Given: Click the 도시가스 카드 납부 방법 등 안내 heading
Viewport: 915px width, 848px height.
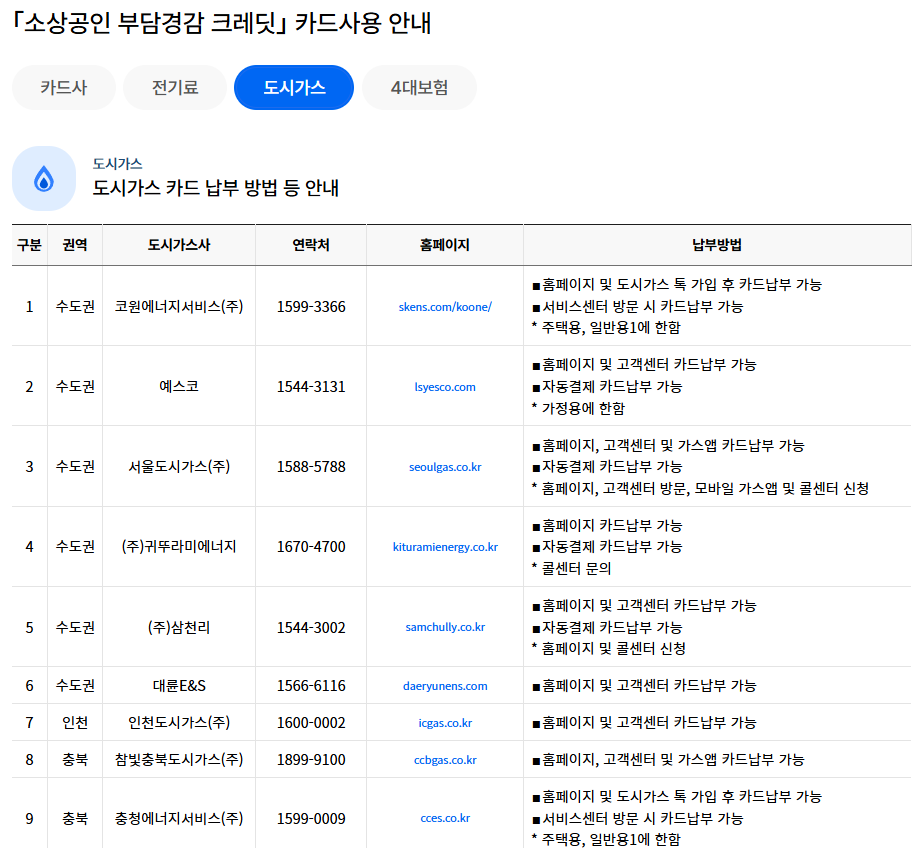Looking at the screenshot, I should click(x=216, y=188).
